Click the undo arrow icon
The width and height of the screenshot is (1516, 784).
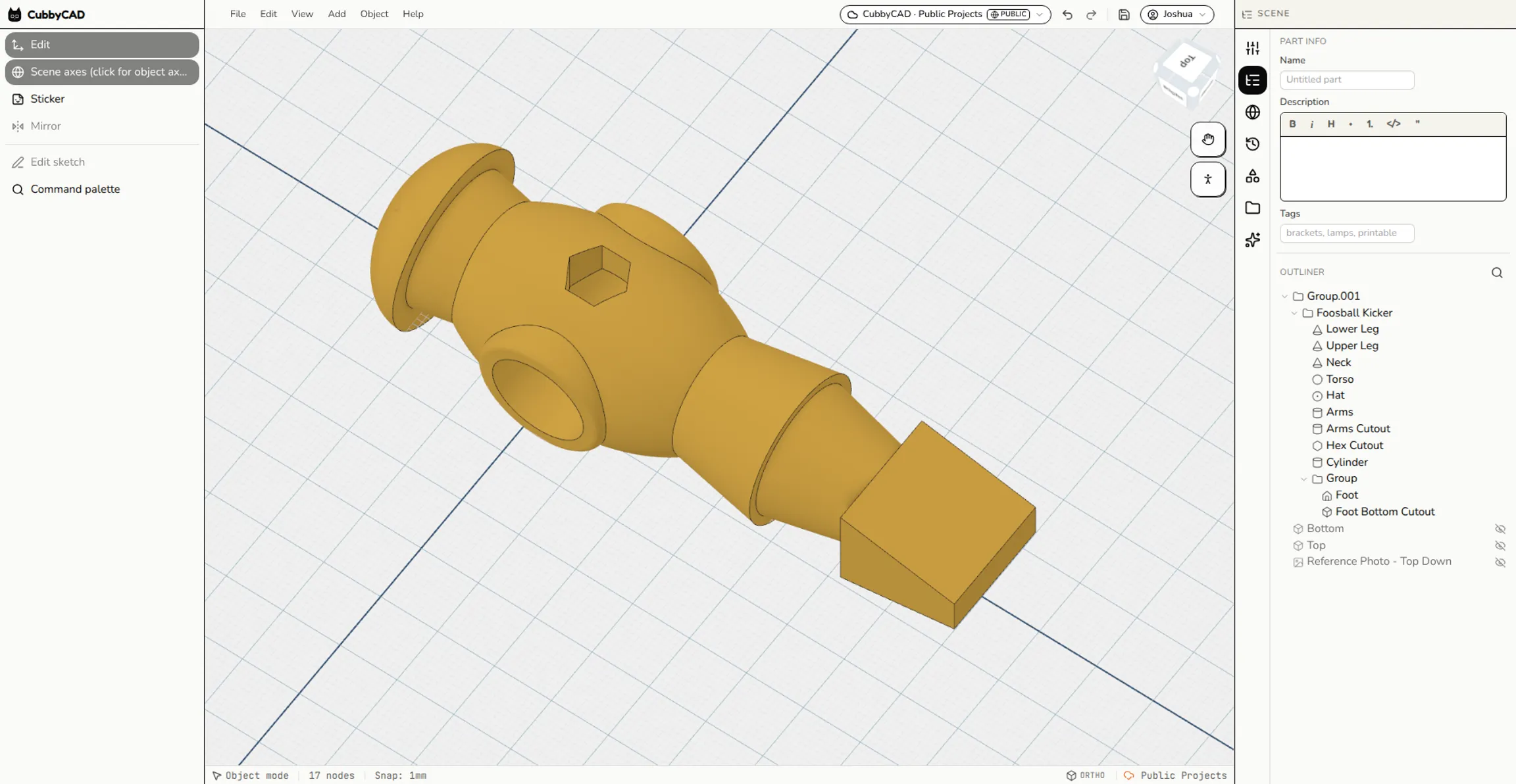click(1067, 14)
